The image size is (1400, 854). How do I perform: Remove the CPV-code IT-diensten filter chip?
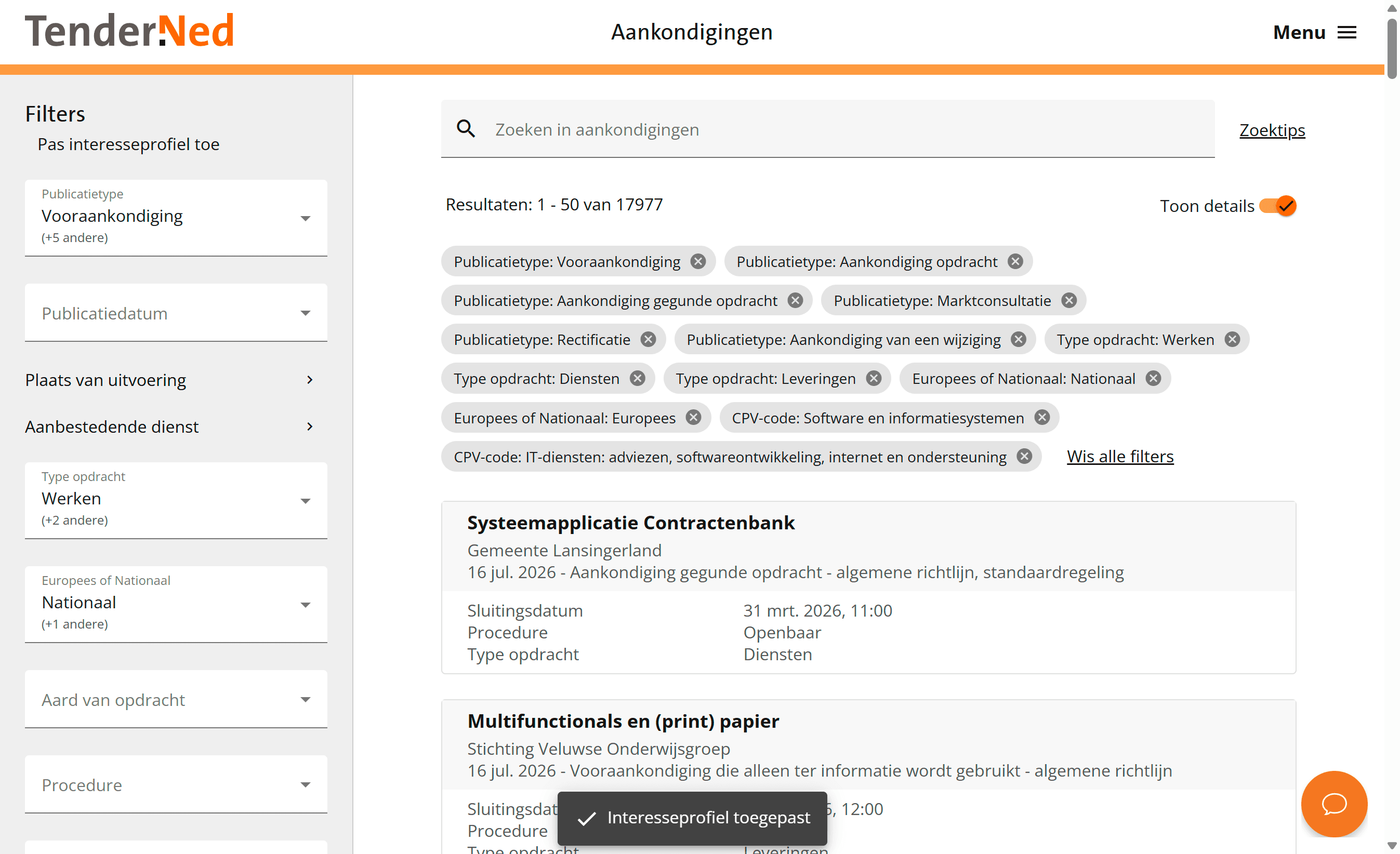pyautogui.click(x=1024, y=457)
